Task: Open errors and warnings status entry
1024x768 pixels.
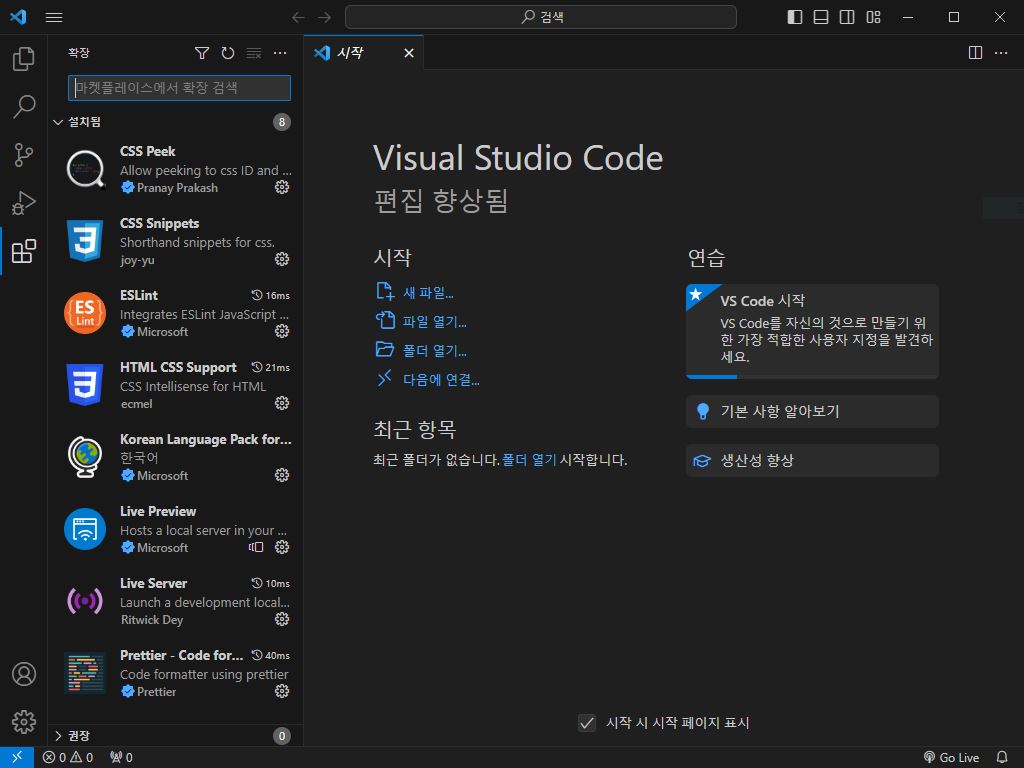Action: click(68, 758)
